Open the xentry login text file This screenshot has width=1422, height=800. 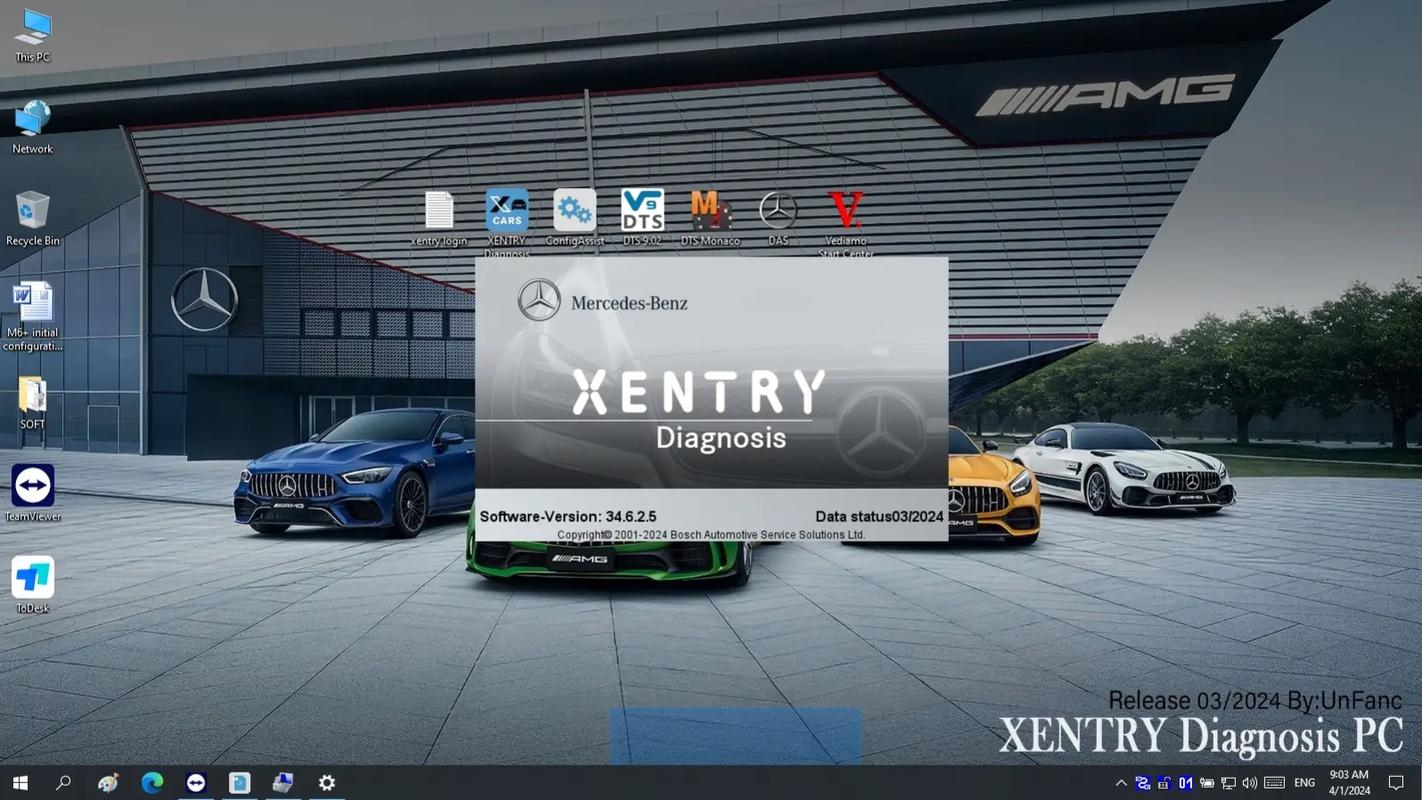click(x=439, y=219)
